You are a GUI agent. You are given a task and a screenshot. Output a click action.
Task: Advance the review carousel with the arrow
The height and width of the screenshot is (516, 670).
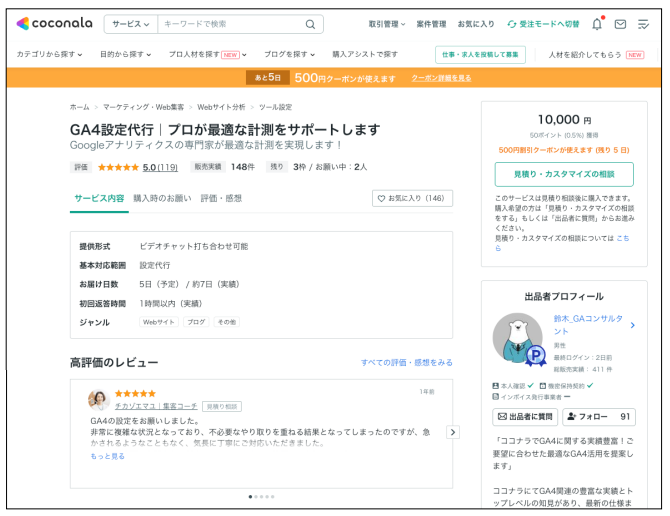point(453,432)
